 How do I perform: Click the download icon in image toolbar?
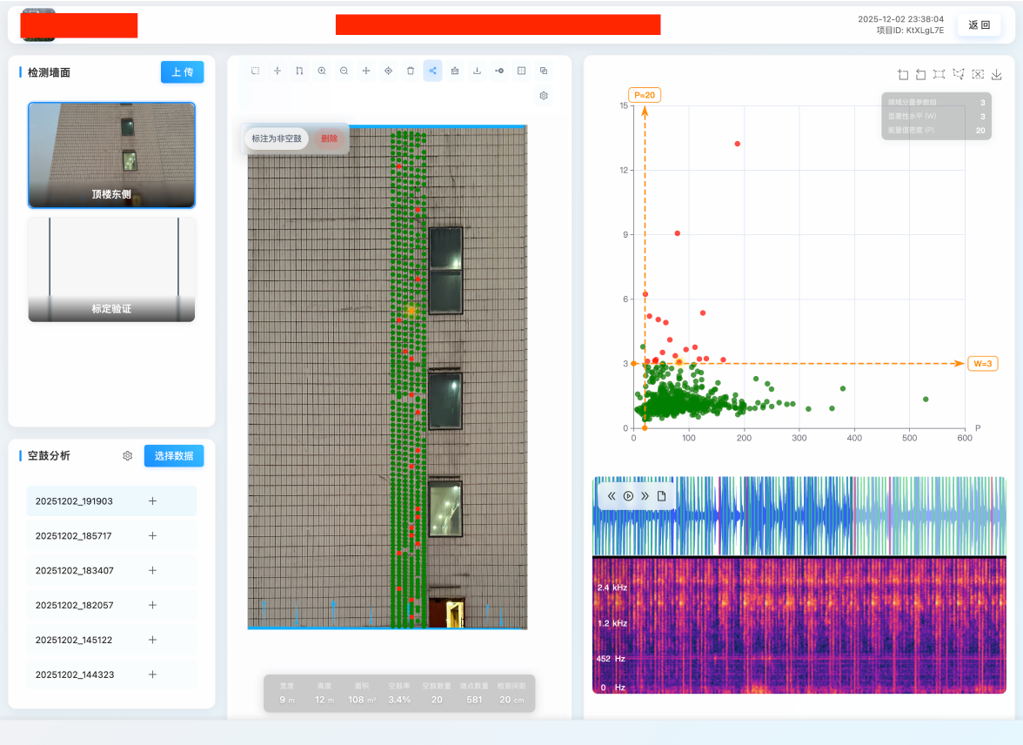click(x=477, y=71)
